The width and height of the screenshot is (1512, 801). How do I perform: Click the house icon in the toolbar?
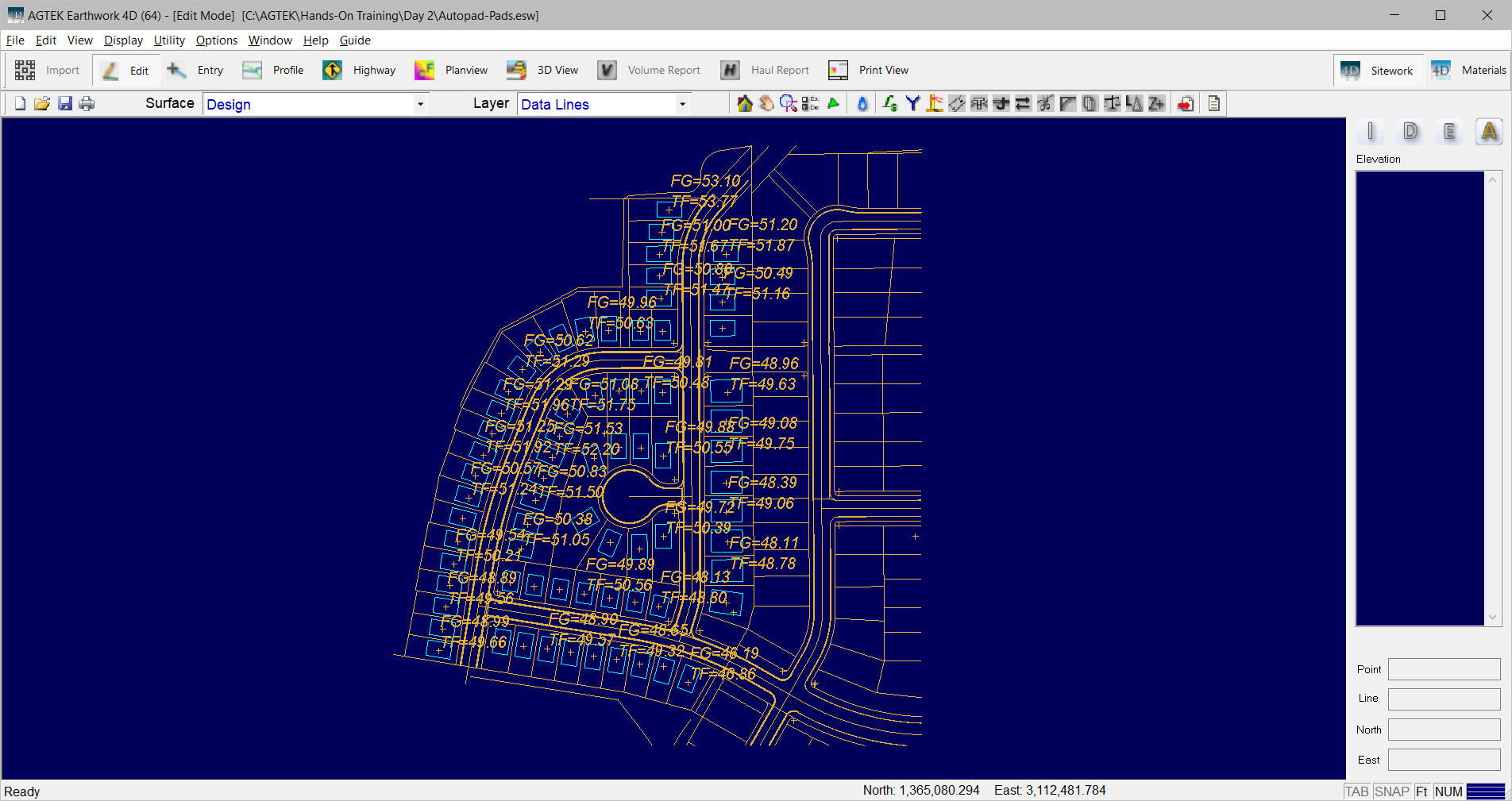tap(744, 104)
